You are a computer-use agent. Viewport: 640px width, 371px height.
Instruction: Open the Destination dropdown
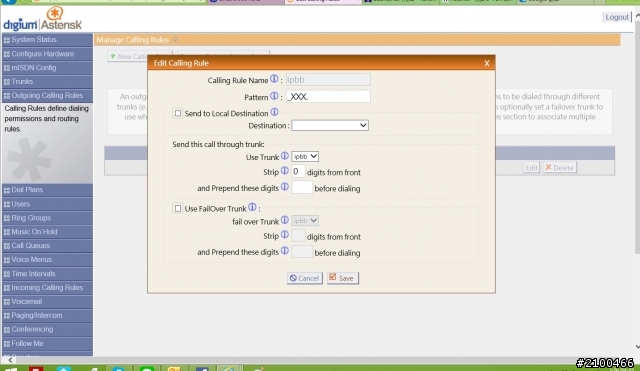coord(330,125)
